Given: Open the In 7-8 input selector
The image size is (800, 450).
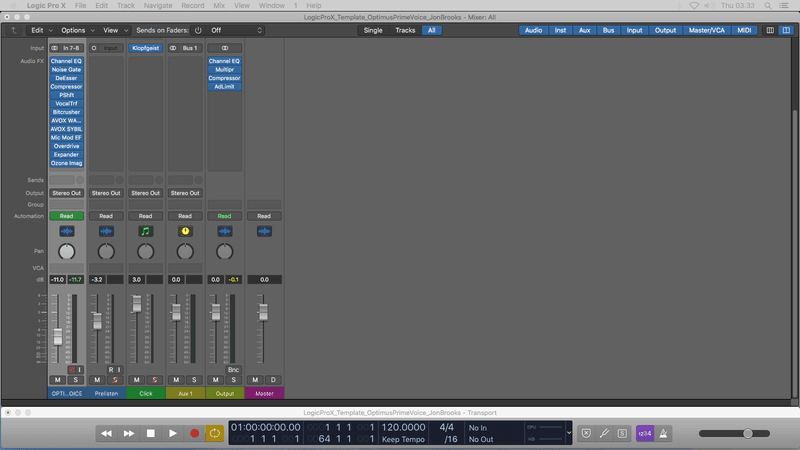Looking at the screenshot, I should (71, 48).
